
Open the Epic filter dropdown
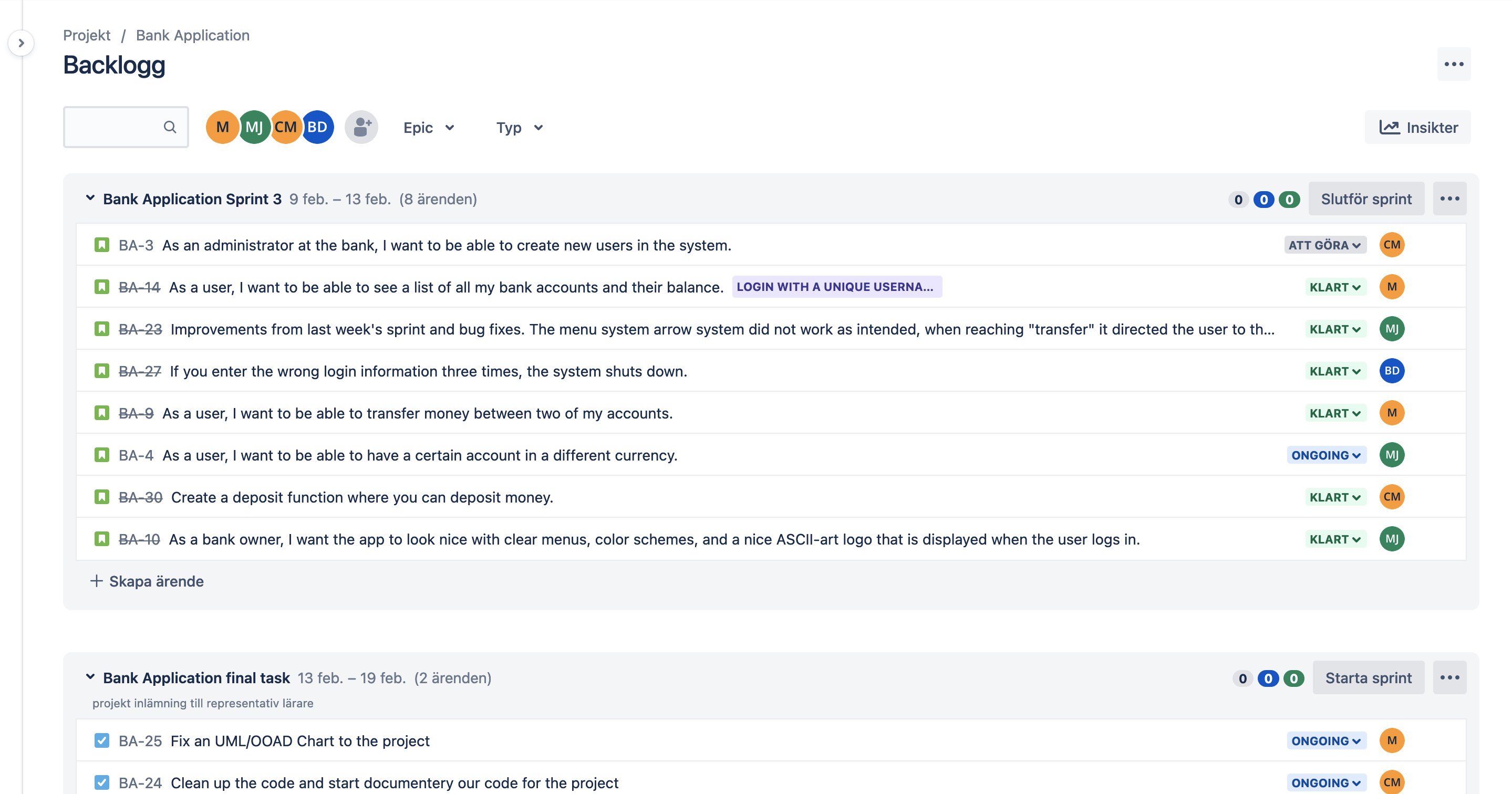pyautogui.click(x=429, y=128)
